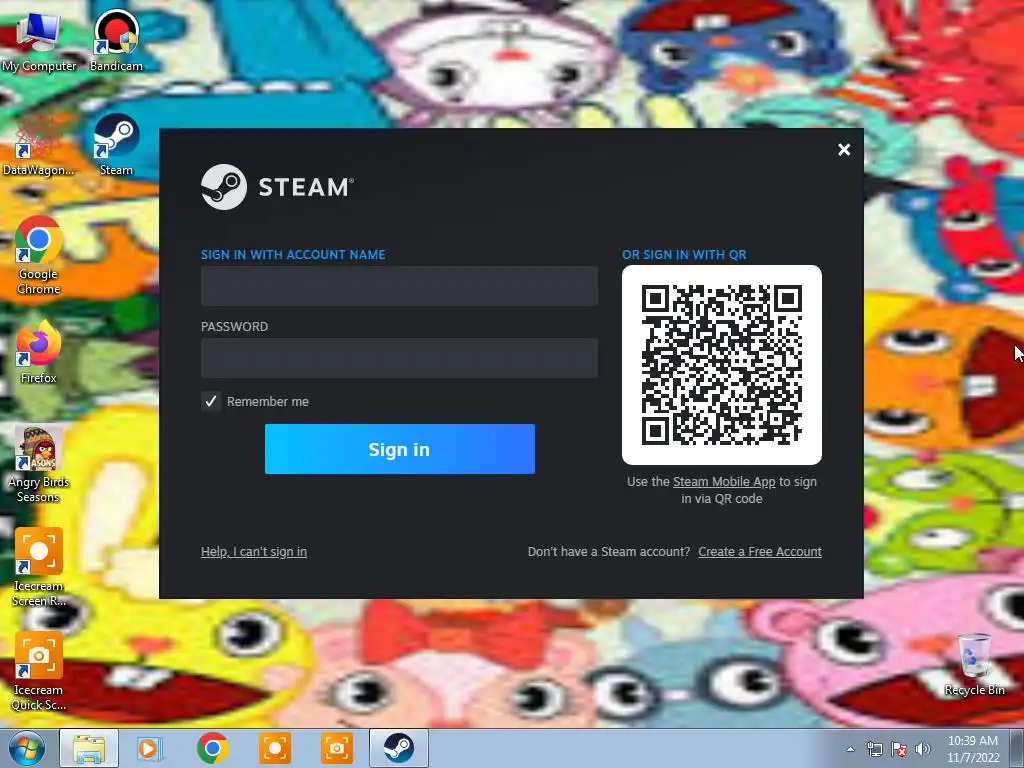Select the DataWagon desktop shortcut

coord(39,145)
